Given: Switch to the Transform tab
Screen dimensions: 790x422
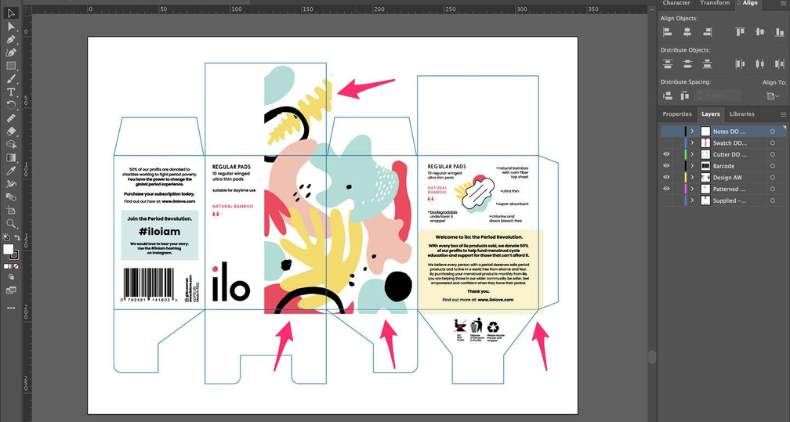Looking at the screenshot, I should click(715, 3).
